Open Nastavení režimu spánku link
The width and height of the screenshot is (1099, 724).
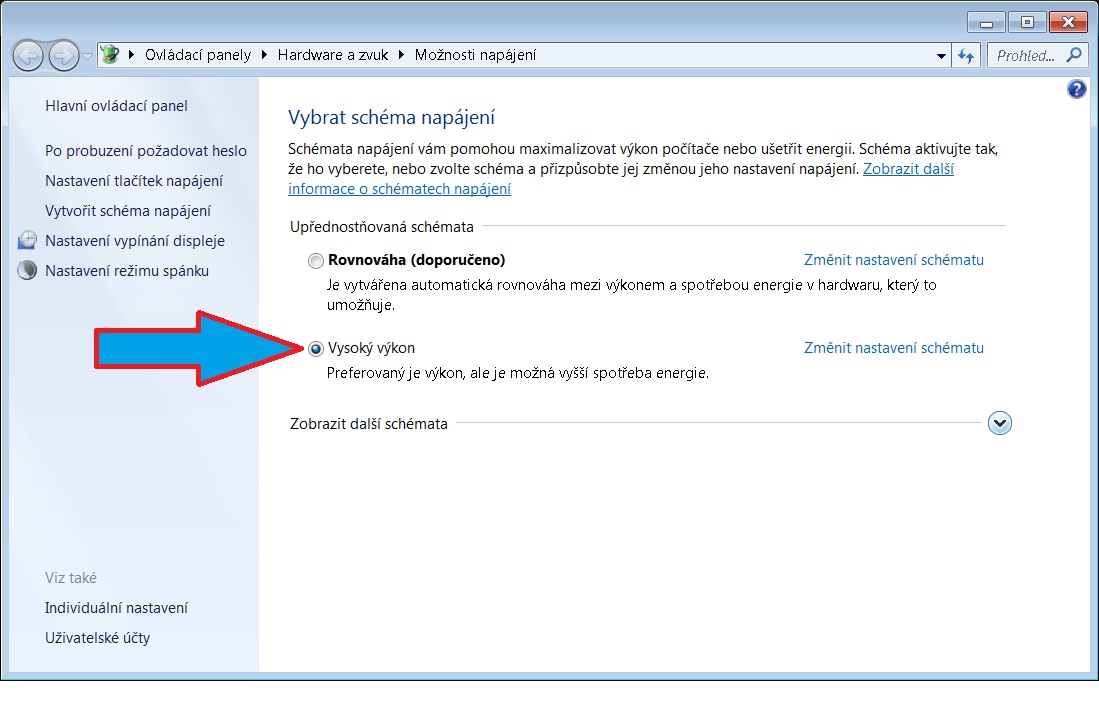click(127, 271)
